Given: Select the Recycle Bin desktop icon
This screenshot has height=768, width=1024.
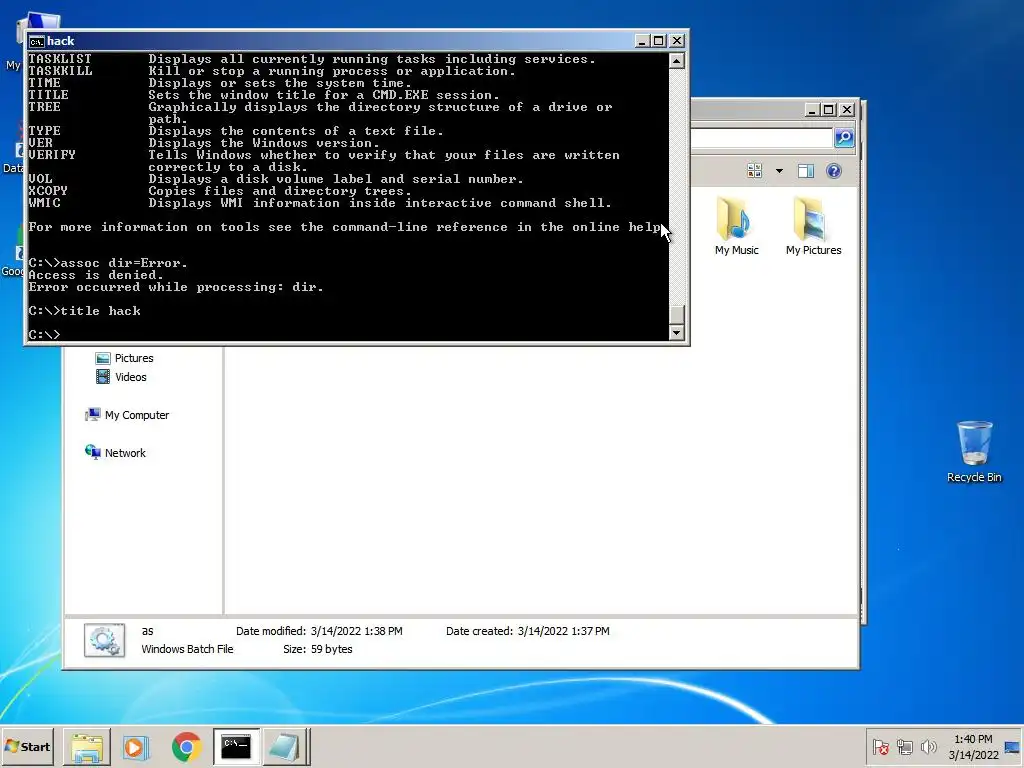Looking at the screenshot, I should point(974,452).
